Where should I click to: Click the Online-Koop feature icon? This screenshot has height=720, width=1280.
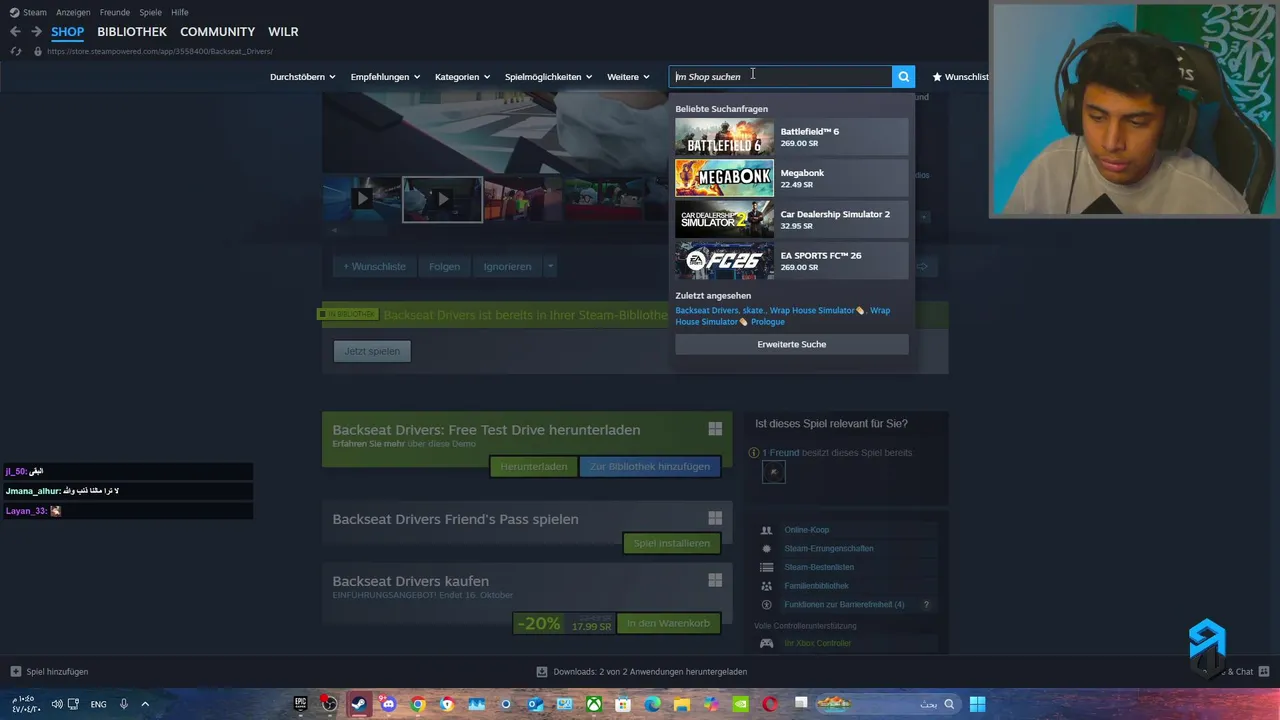pyautogui.click(x=767, y=530)
